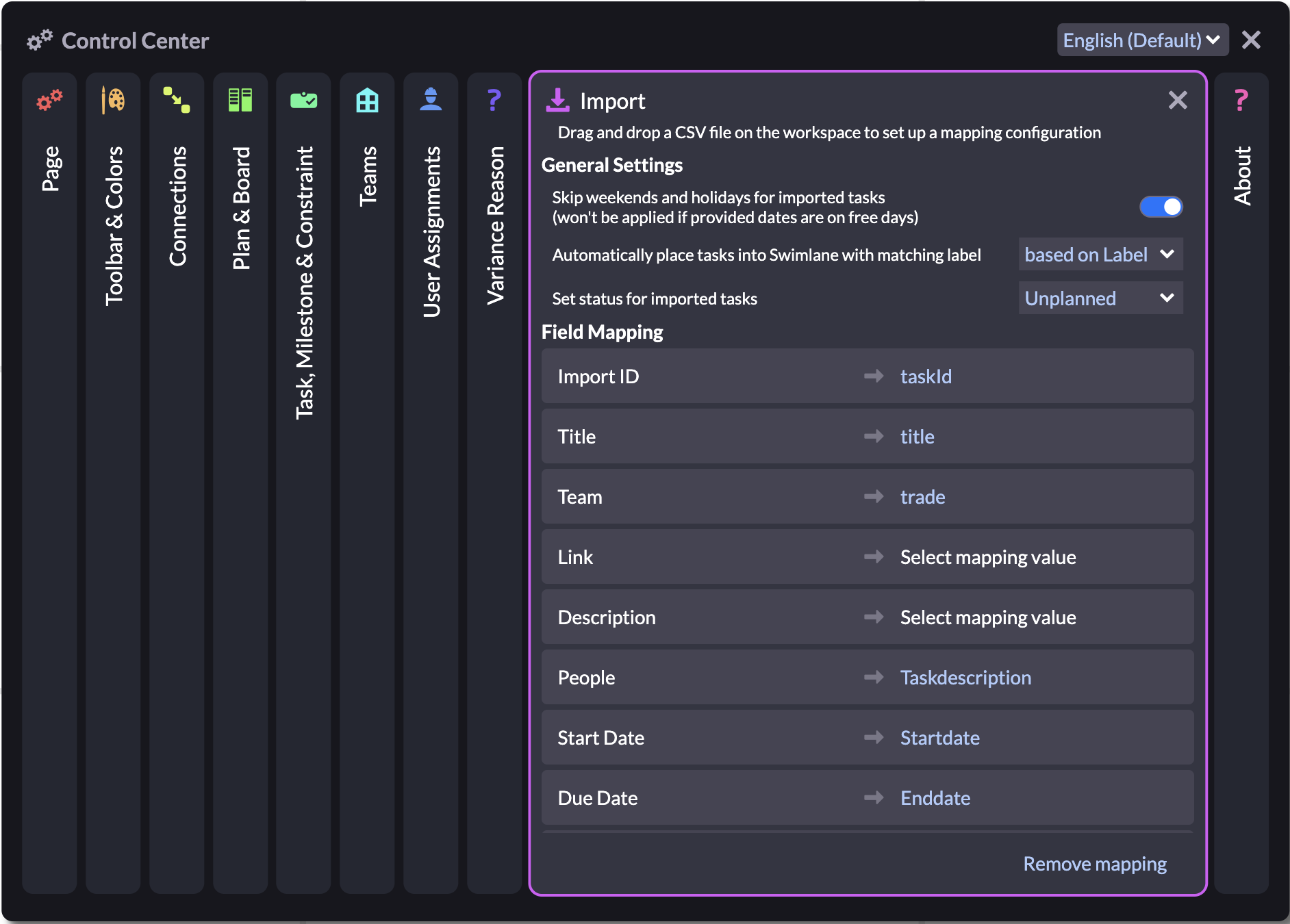The image size is (1290, 924).
Task: Click the 'Field Mapping' heading
Action: coord(602,332)
